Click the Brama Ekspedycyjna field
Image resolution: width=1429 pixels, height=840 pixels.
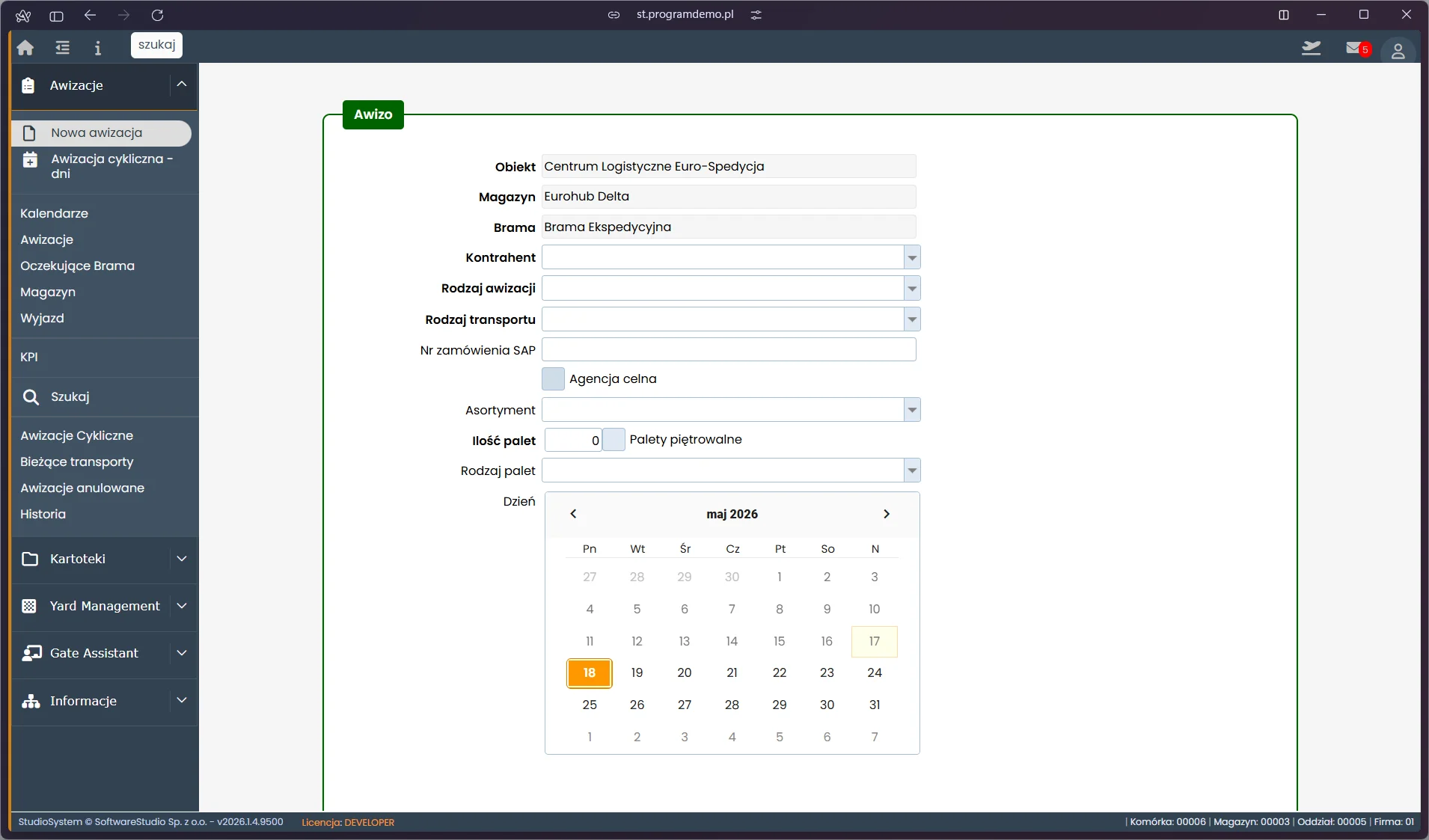(x=729, y=227)
